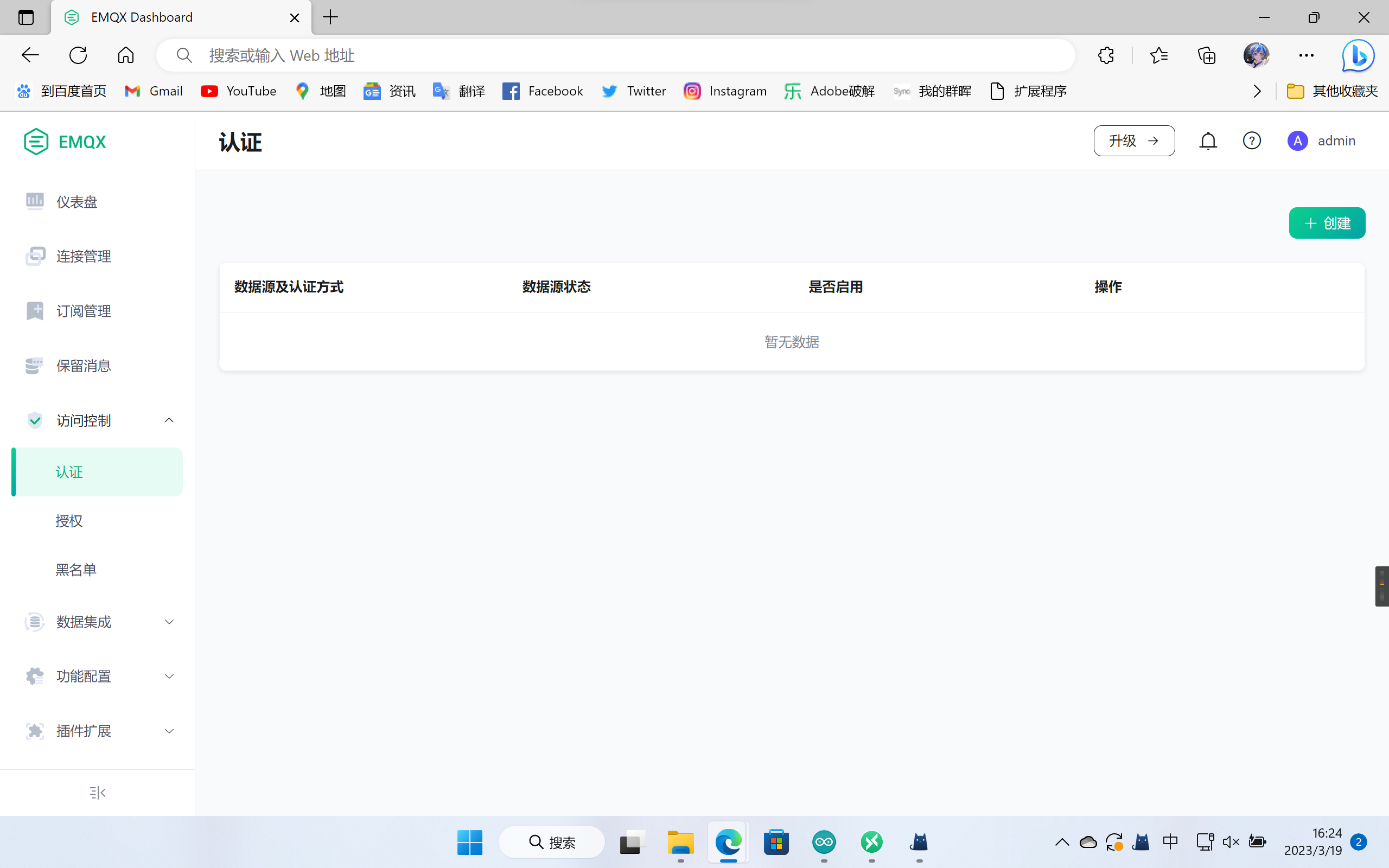Click the notification bell icon
Viewport: 1389px width, 868px height.
click(1208, 141)
